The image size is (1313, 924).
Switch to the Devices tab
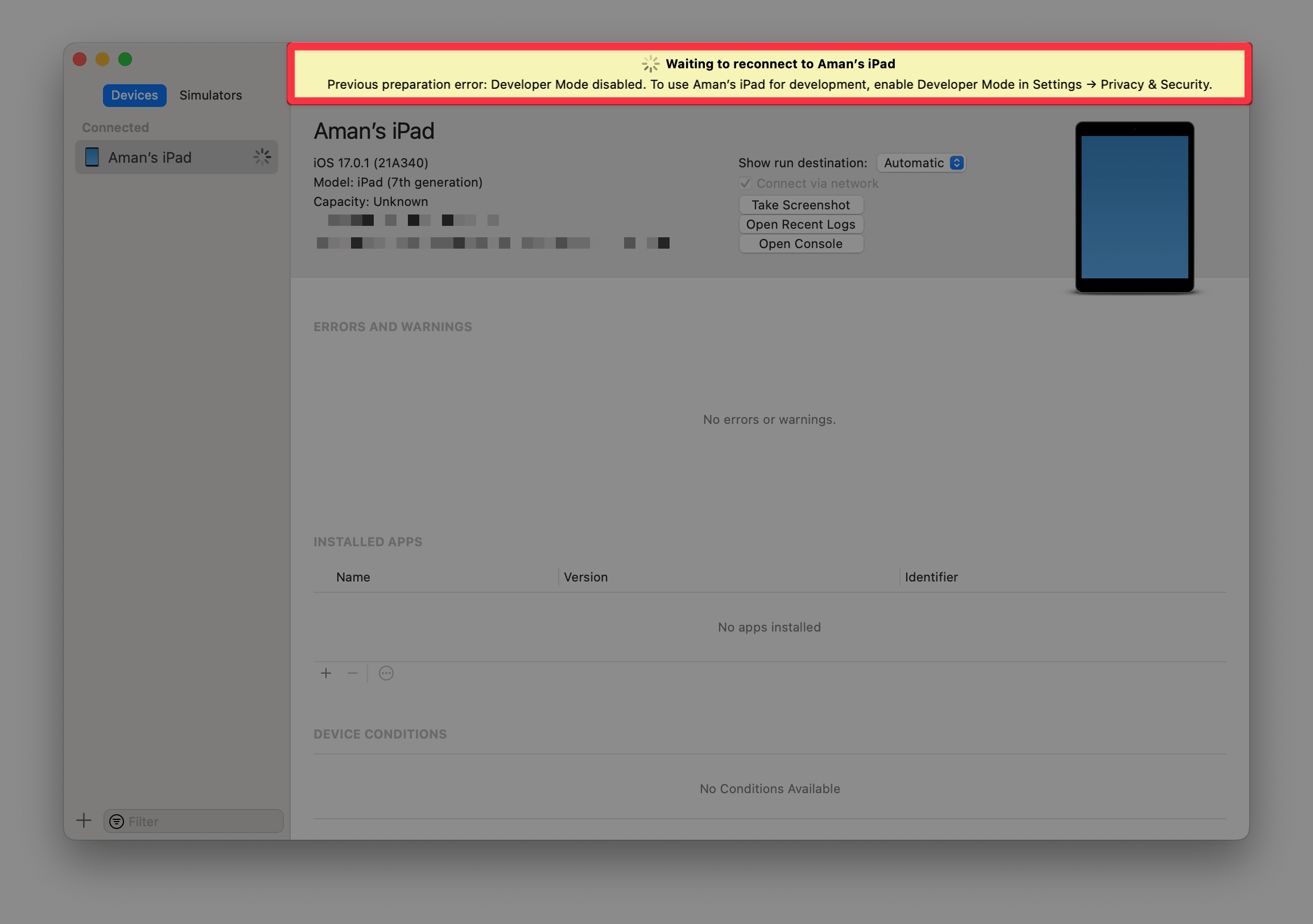(134, 95)
